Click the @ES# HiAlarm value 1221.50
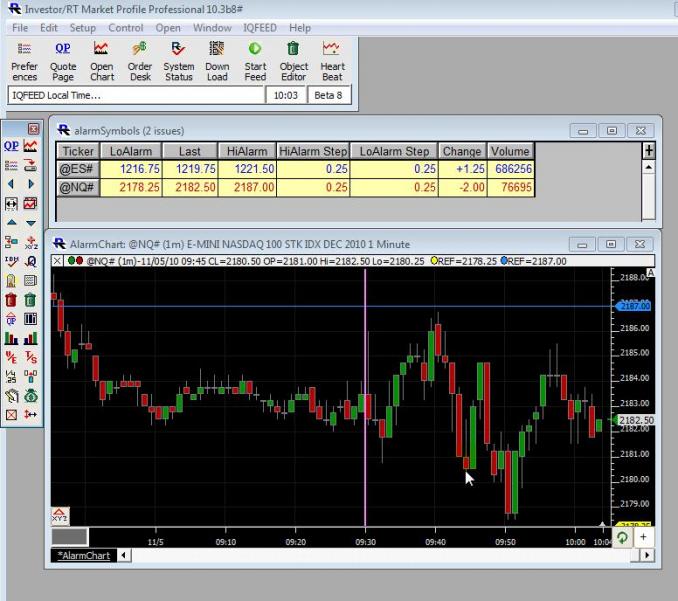Image resolution: width=678 pixels, height=601 pixels. [247, 169]
